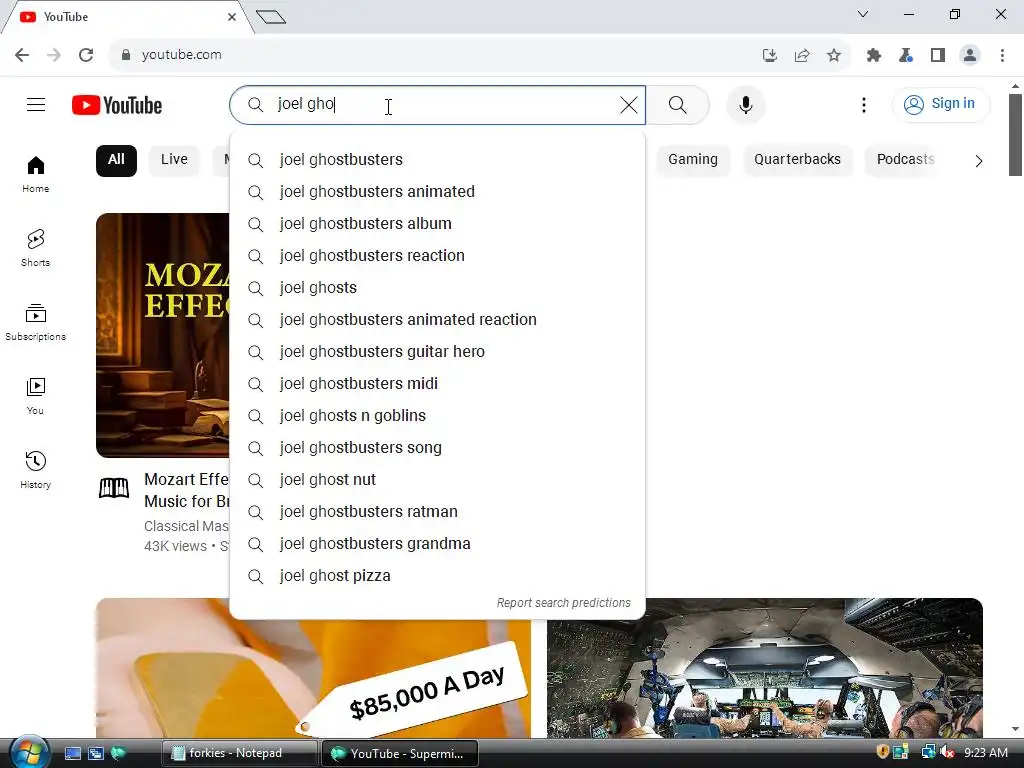
Task: Open the browser profile avatar
Action: [x=970, y=56]
